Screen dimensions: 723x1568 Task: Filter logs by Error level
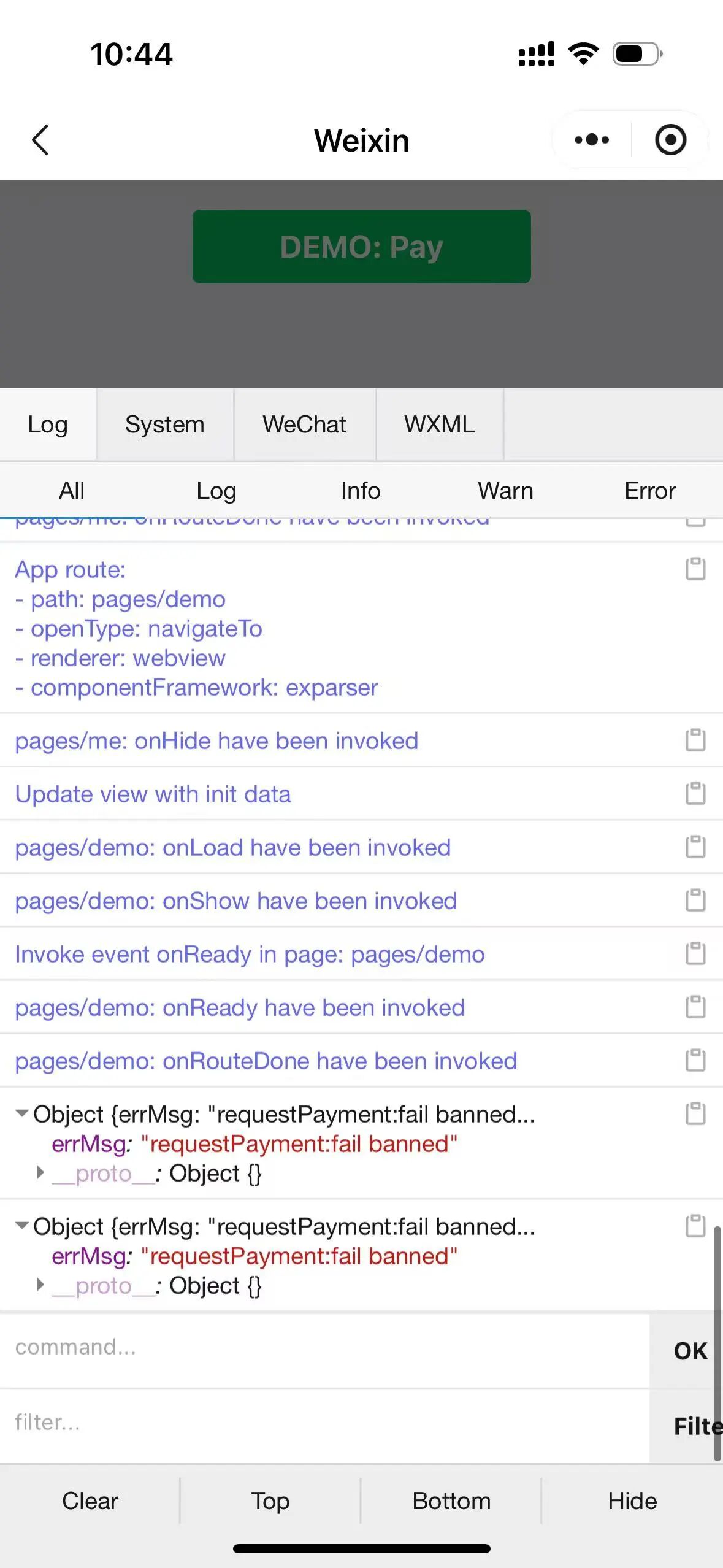point(650,491)
